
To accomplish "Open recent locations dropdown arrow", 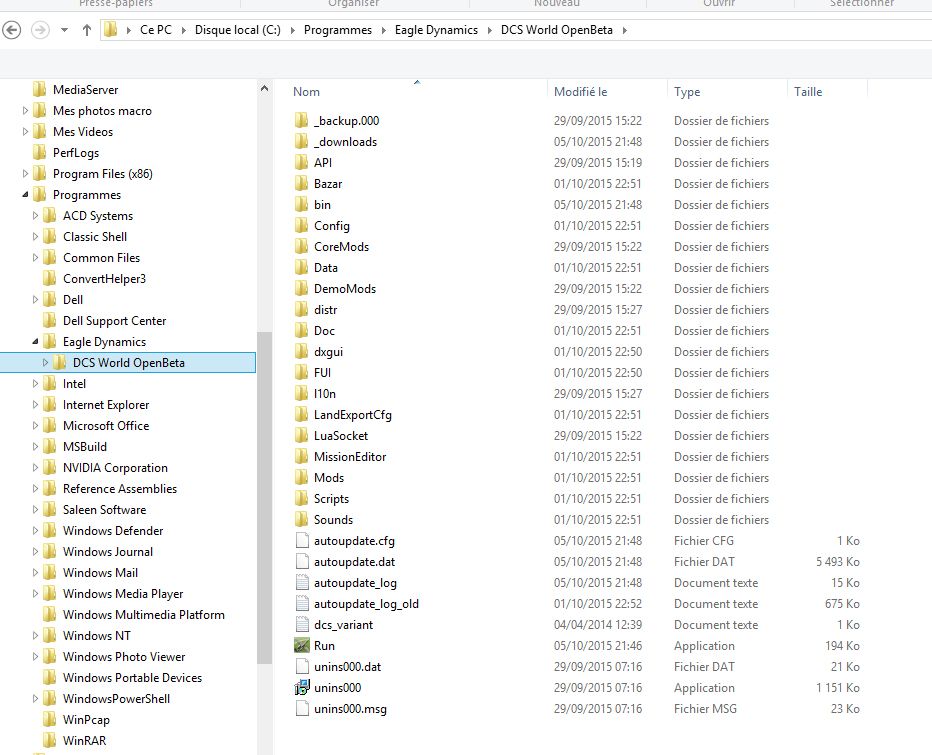I will point(65,30).
